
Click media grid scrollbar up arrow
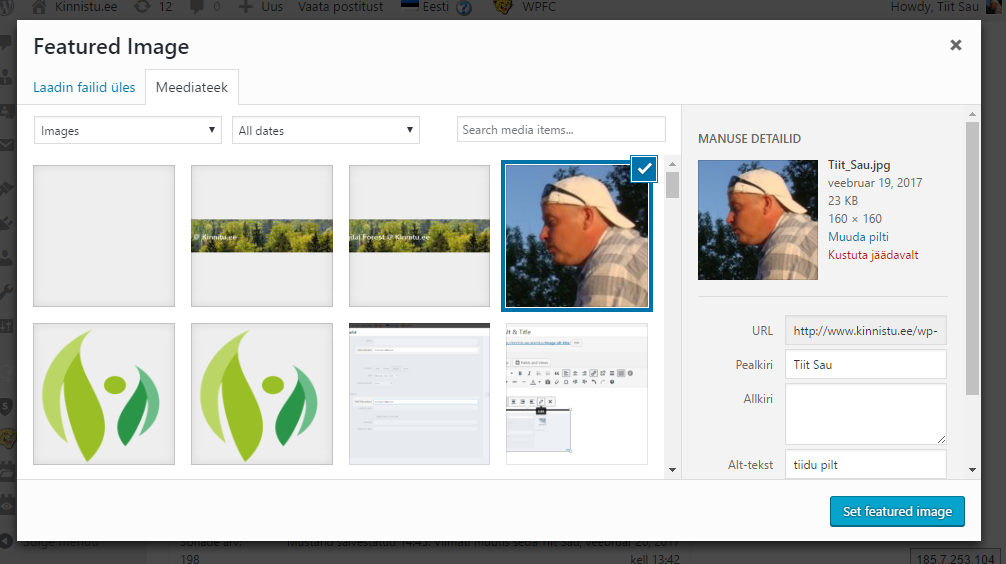click(x=672, y=164)
